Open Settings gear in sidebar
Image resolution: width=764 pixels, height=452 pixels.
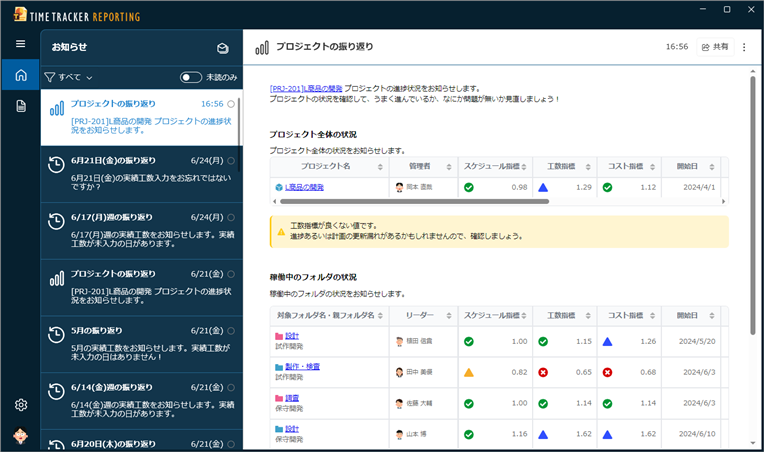[x=20, y=405]
